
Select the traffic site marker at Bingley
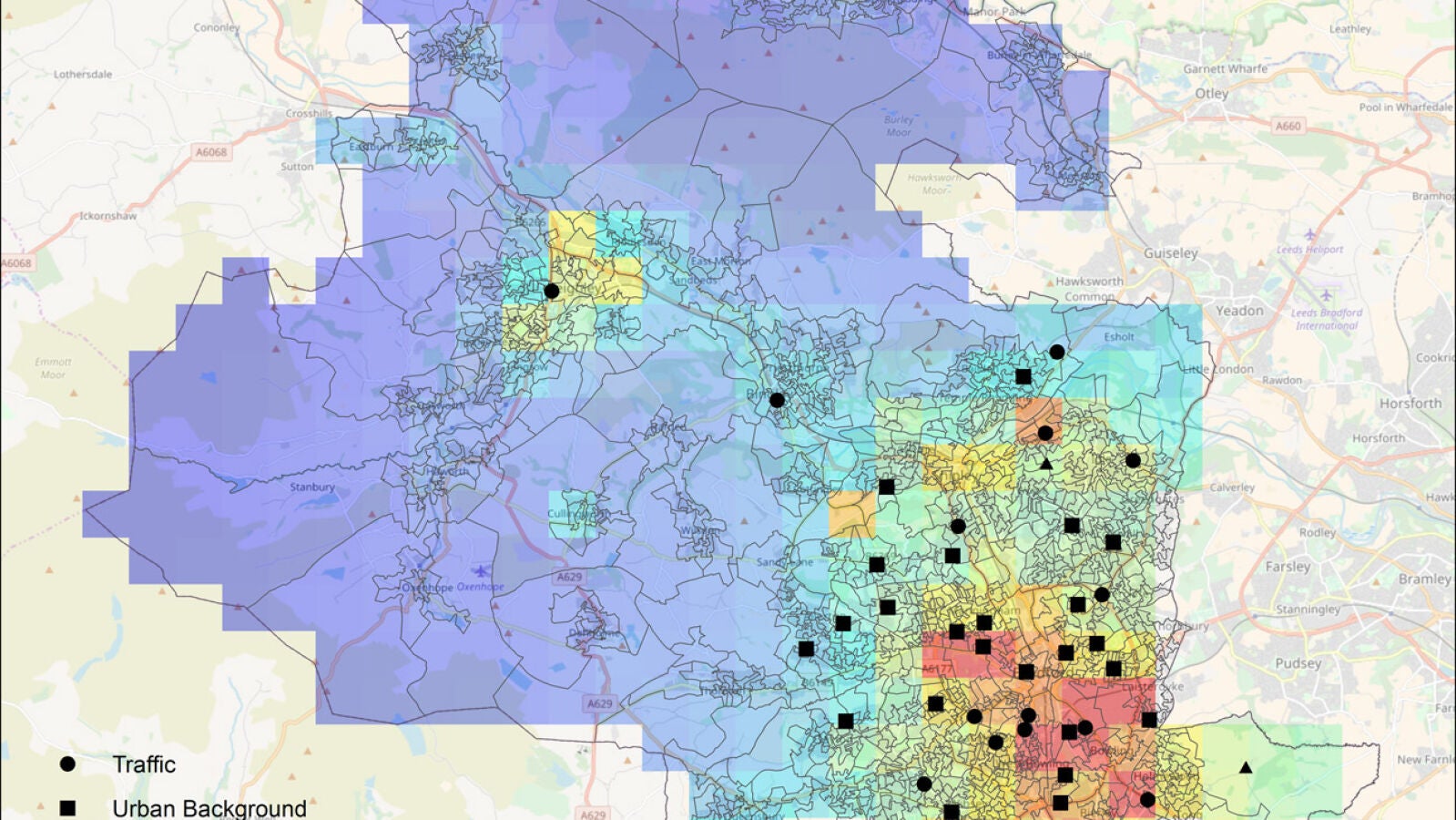pyautogui.click(x=777, y=400)
